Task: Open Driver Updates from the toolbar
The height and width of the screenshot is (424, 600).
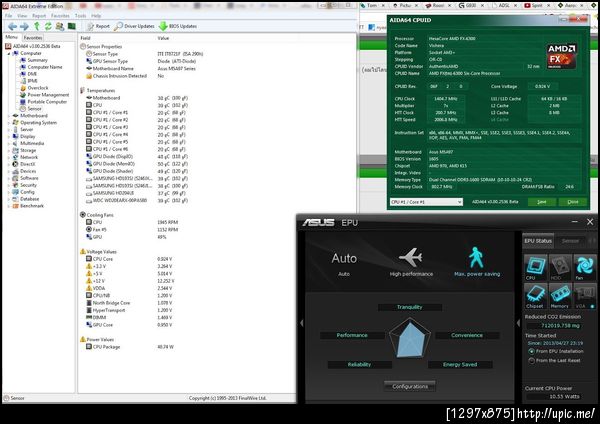Action: [134, 26]
